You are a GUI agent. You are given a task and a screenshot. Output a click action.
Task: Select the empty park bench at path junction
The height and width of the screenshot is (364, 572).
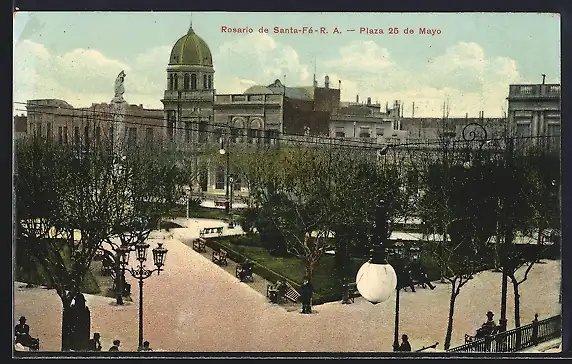coord(211,232)
